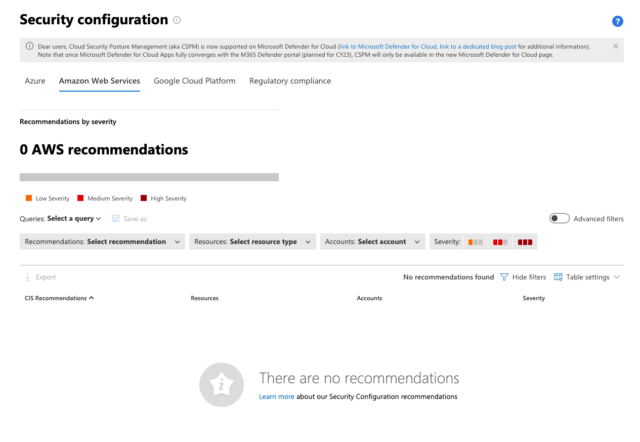This screenshot has height=442, width=640.
Task: Click the No recommendations found status text
Action: (448, 277)
